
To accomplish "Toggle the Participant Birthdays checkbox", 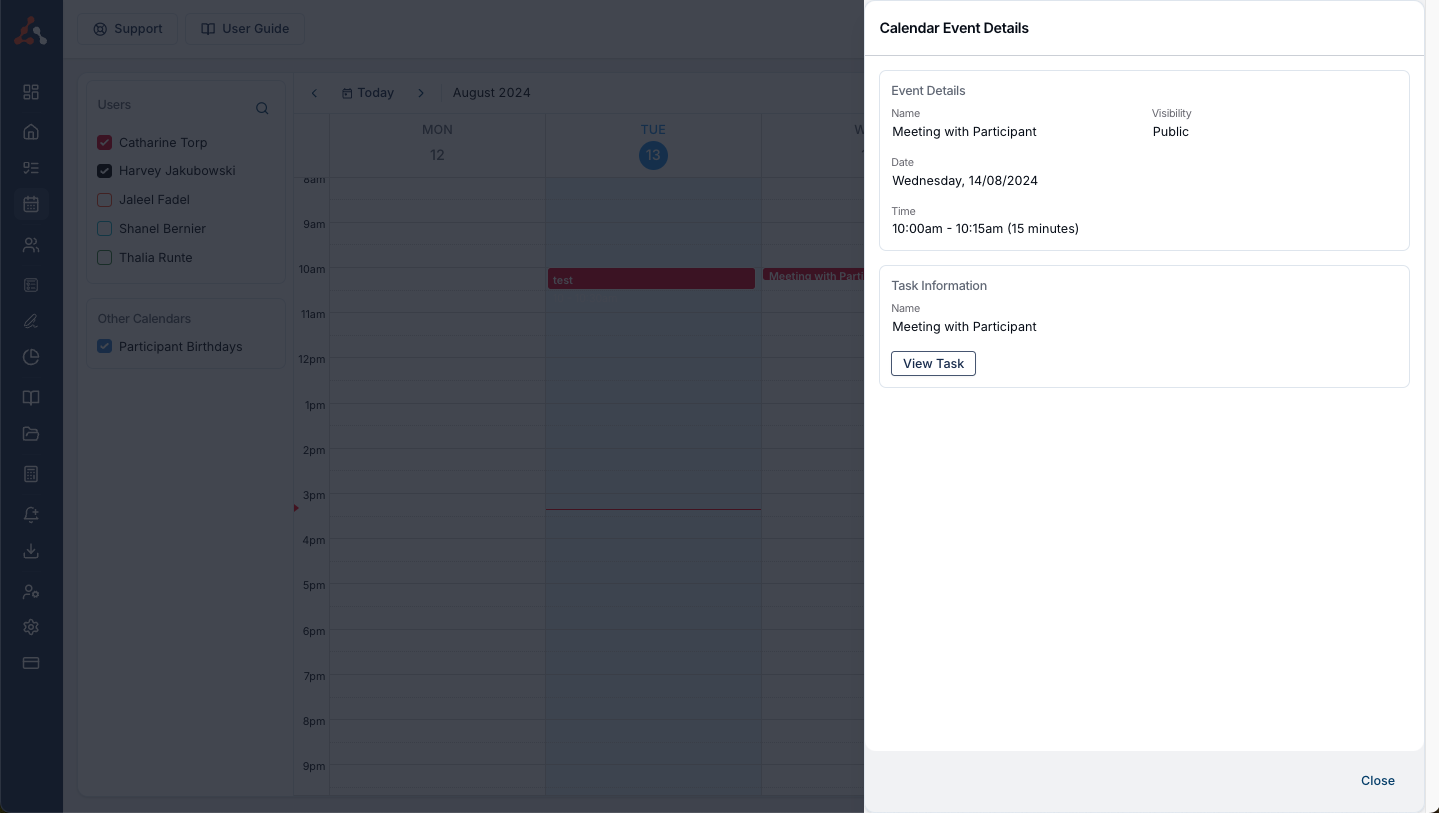I will (x=105, y=347).
